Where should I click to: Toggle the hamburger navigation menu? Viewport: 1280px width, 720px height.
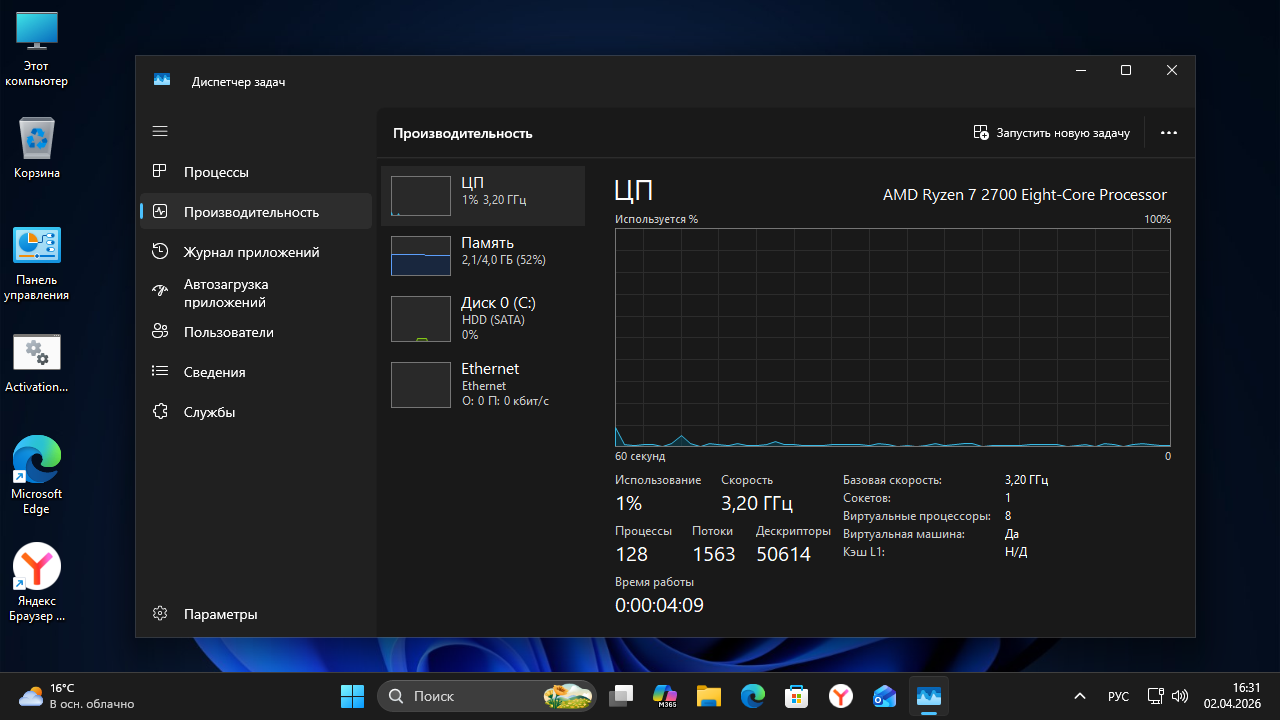coord(160,131)
